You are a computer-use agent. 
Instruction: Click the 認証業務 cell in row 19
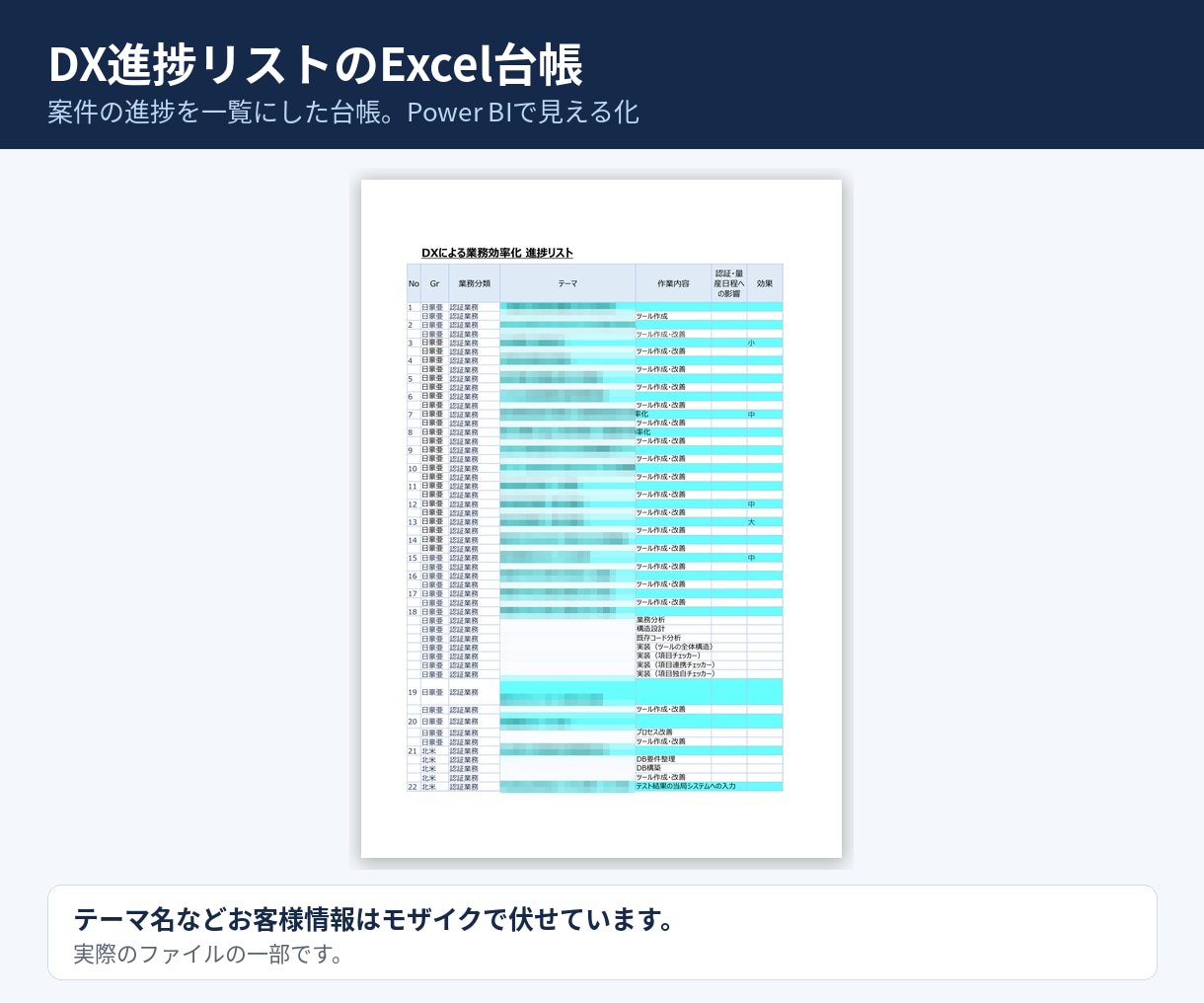pos(474,692)
